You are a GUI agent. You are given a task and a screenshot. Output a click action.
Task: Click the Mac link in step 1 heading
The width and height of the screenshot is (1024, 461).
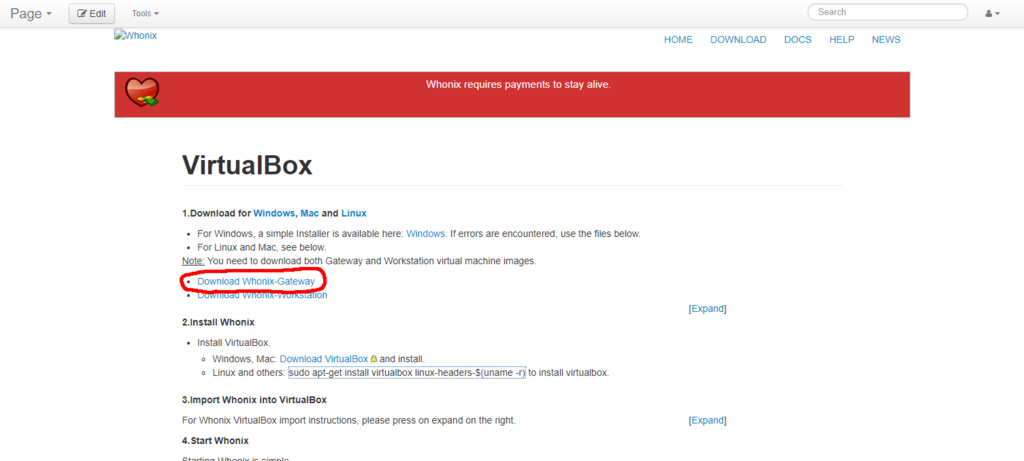tap(310, 214)
